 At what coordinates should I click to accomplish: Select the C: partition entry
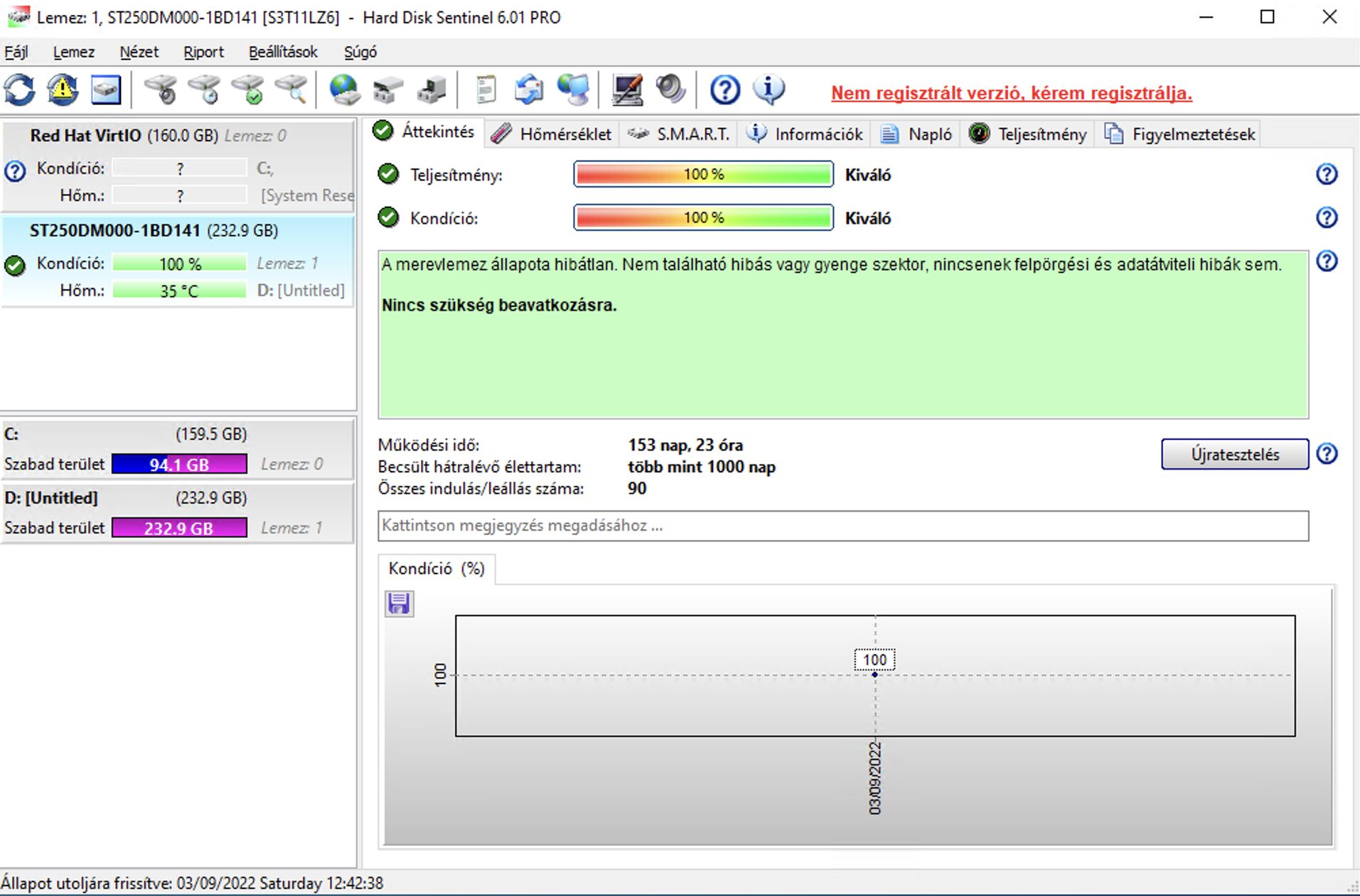click(x=178, y=450)
